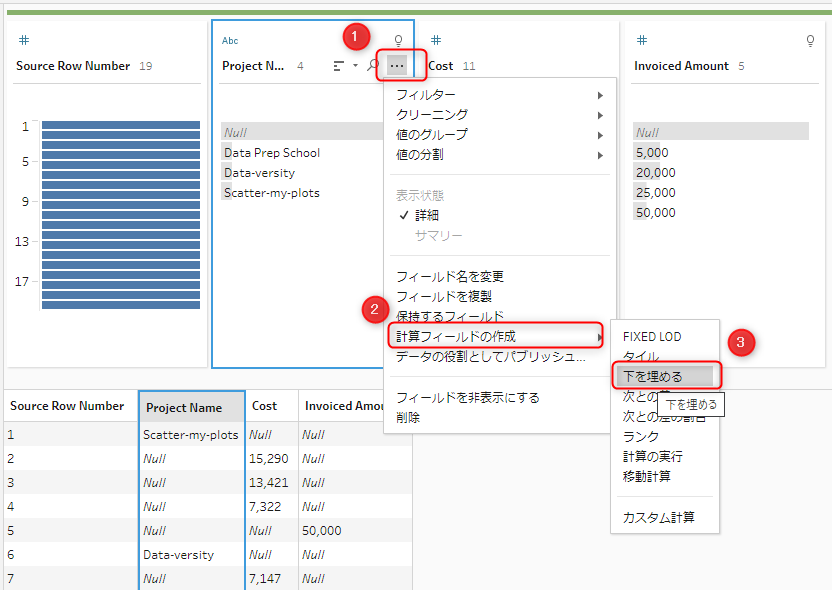Click the Abc data type icon on Project Name
Image resolution: width=832 pixels, height=590 pixels.
[230, 41]
